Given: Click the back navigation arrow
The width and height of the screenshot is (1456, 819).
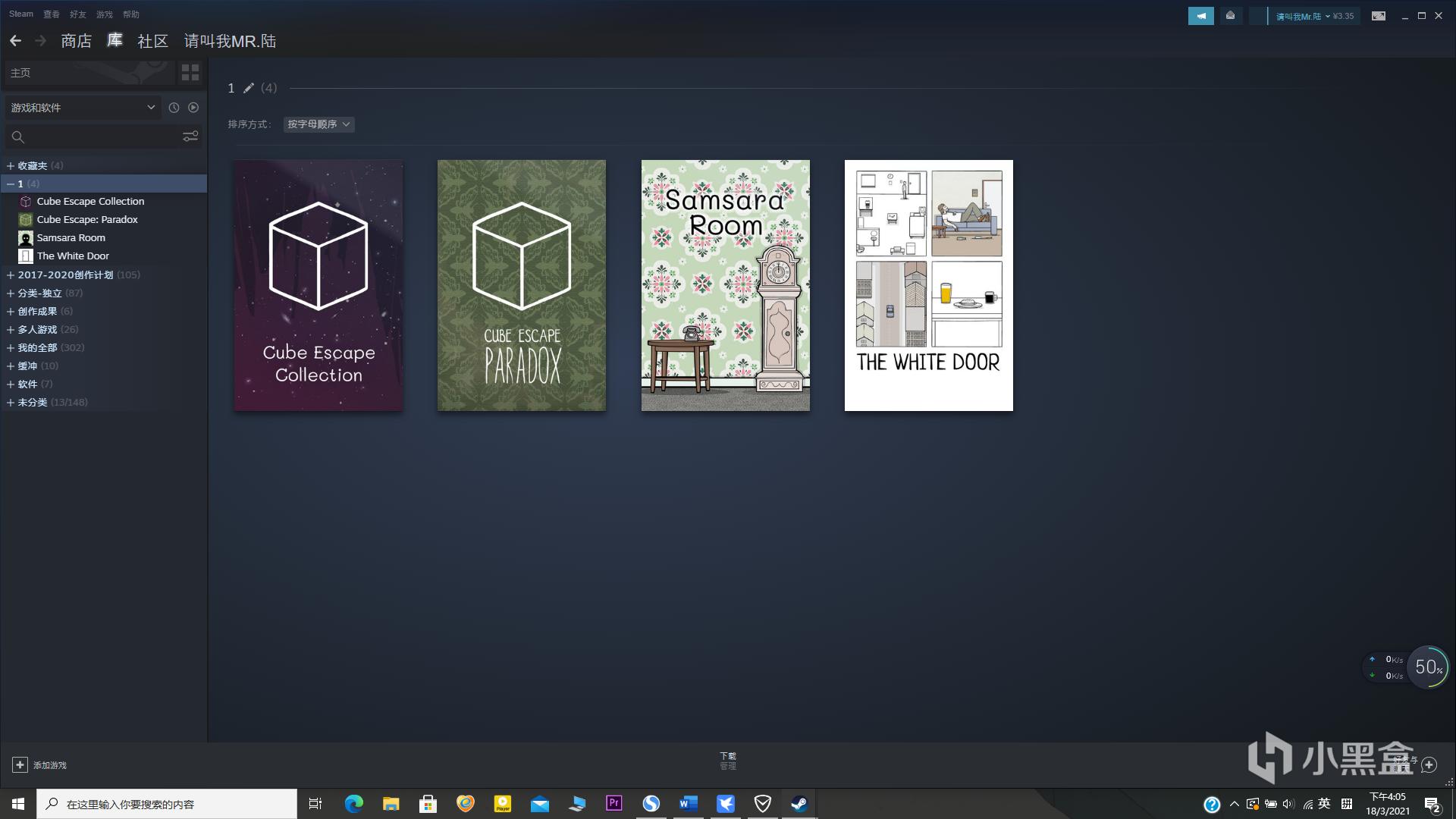Looking at the screenshot, I should point(15,41).
